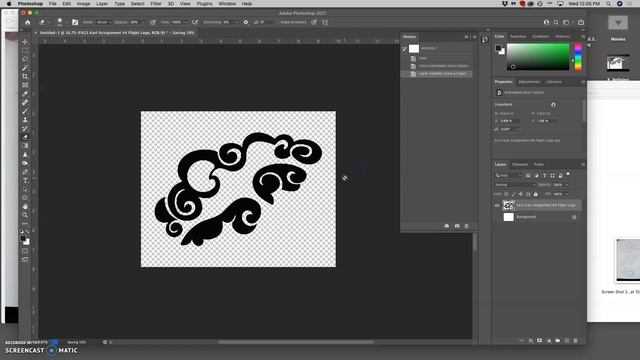The height and width of the screenshot is (360, 640).
Task: Select the Horizontal Type tool
Action: click(25, 180)
